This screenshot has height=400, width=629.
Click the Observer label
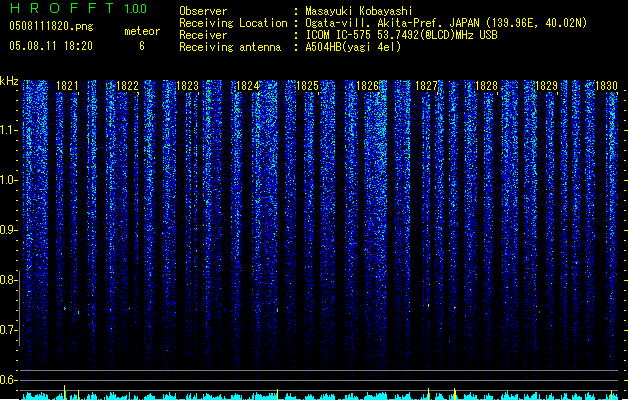point(203,11)
